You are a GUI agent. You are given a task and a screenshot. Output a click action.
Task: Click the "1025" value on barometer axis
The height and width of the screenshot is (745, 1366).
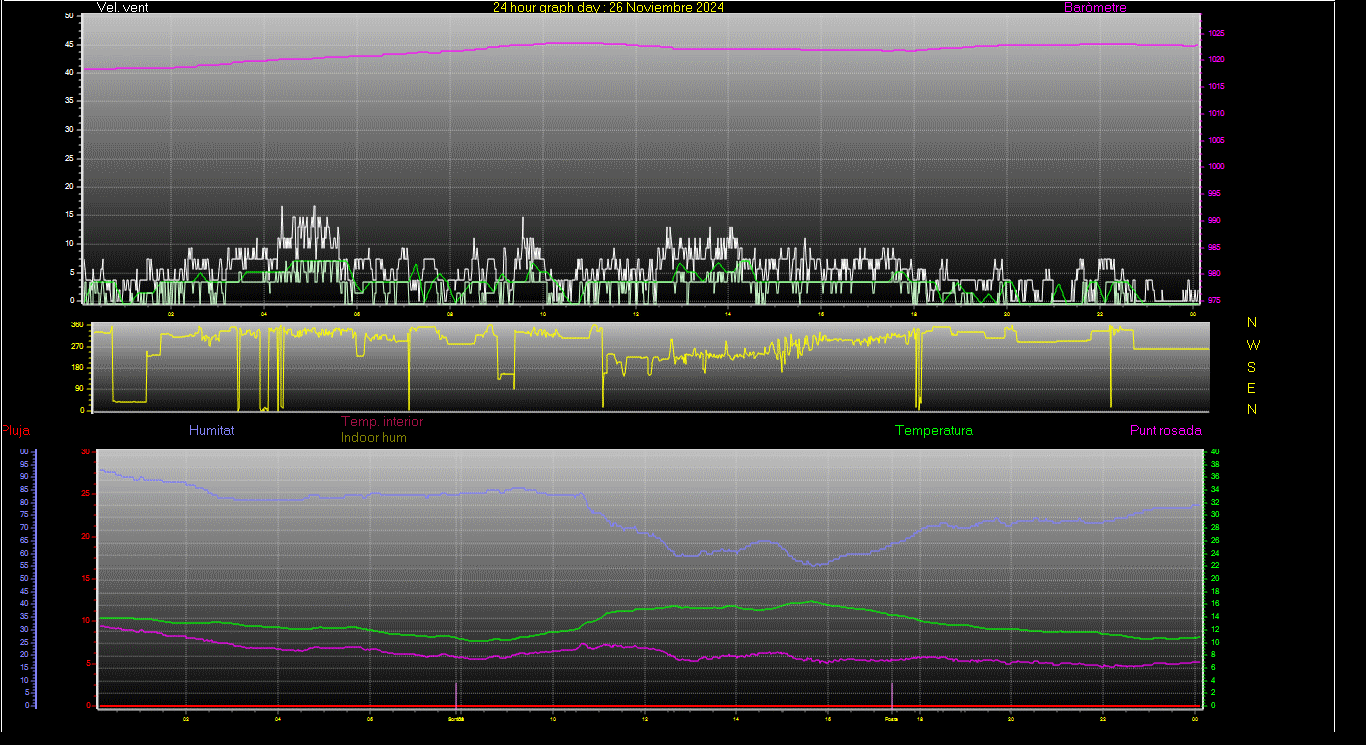1216,33
